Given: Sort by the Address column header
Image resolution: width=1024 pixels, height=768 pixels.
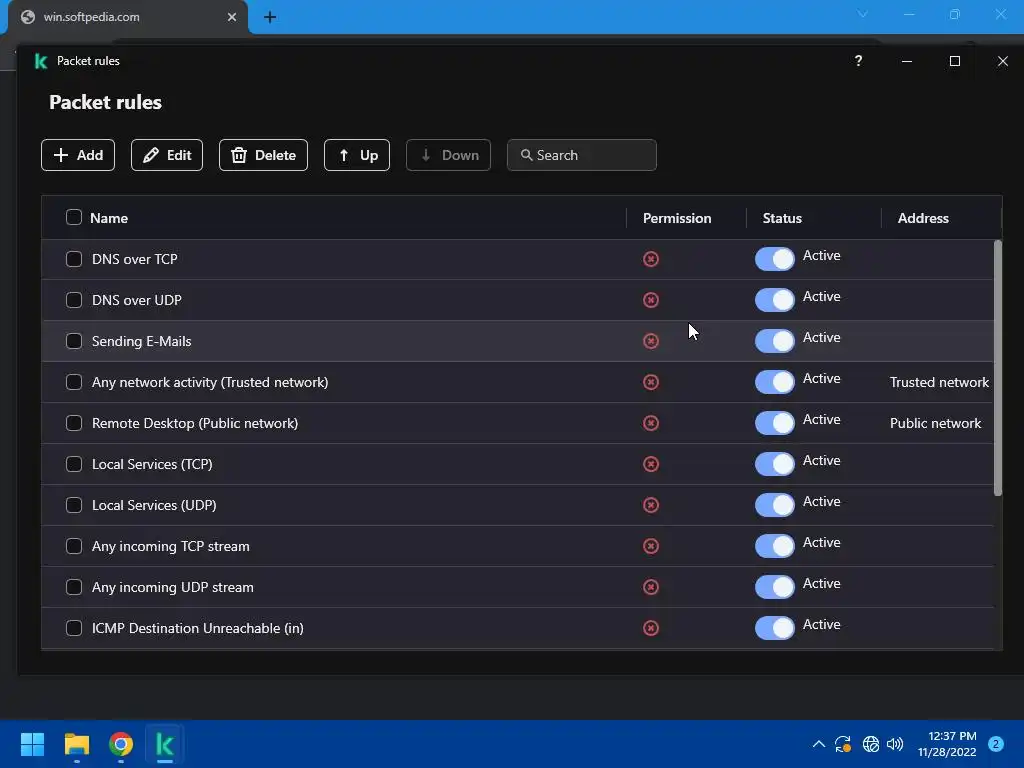Looking at the screenshot, I should [923, 218].
